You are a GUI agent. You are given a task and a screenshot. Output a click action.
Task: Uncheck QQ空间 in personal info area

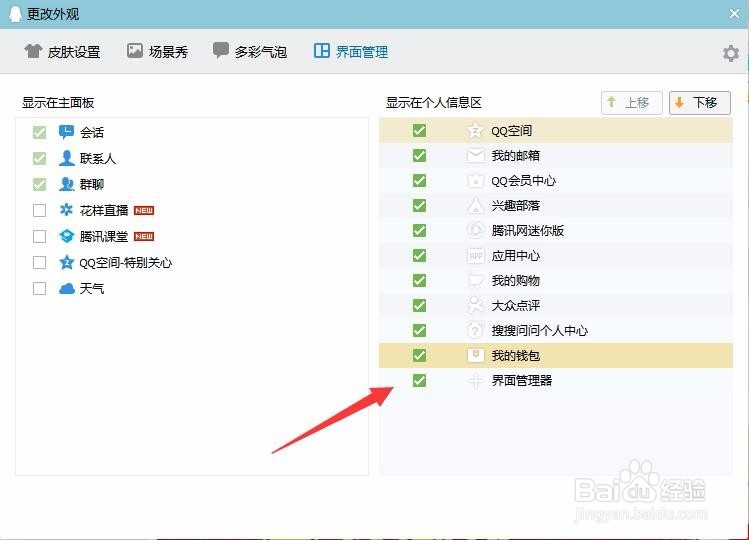pos(419,130)
